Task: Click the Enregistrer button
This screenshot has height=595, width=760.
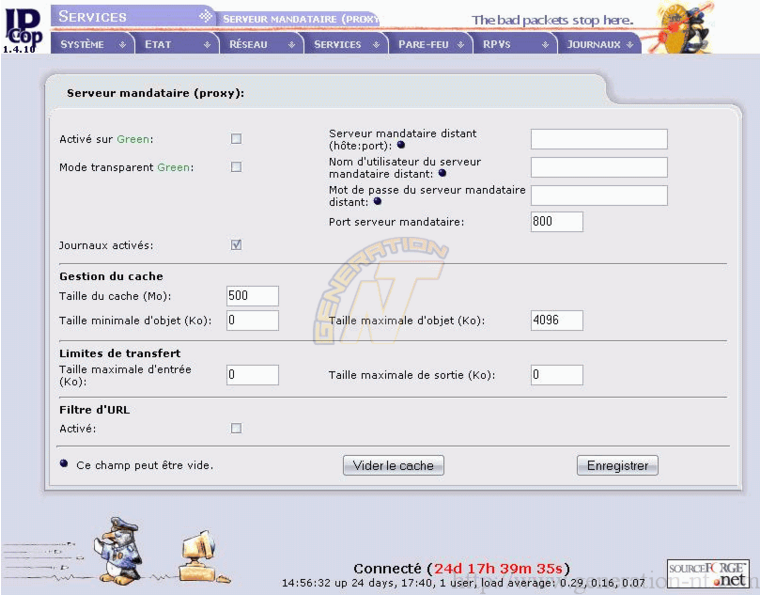Action: click(x=618, y=466)
